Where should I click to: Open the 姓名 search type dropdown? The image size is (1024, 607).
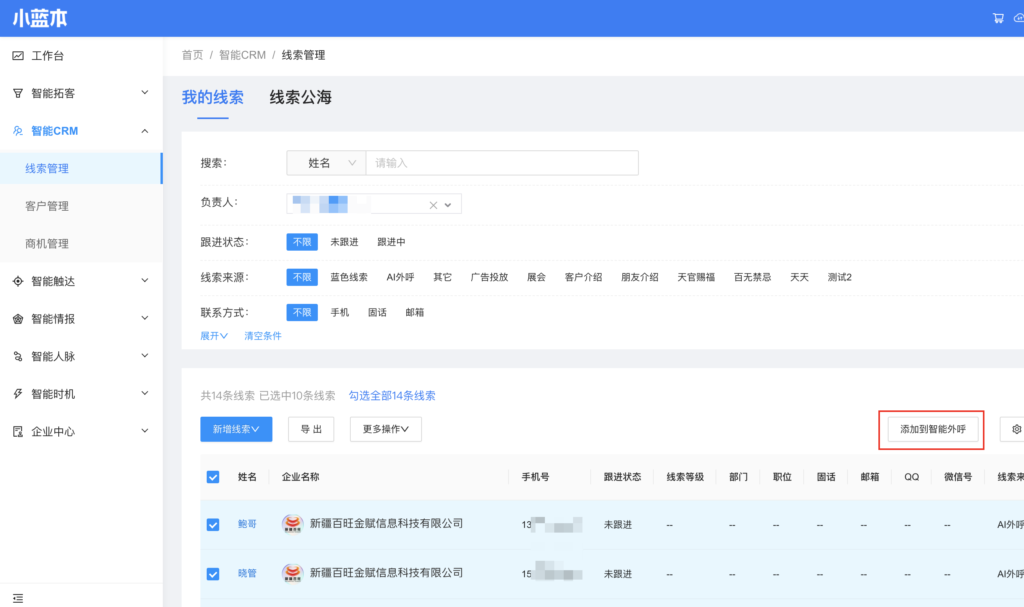coord(326,163)
